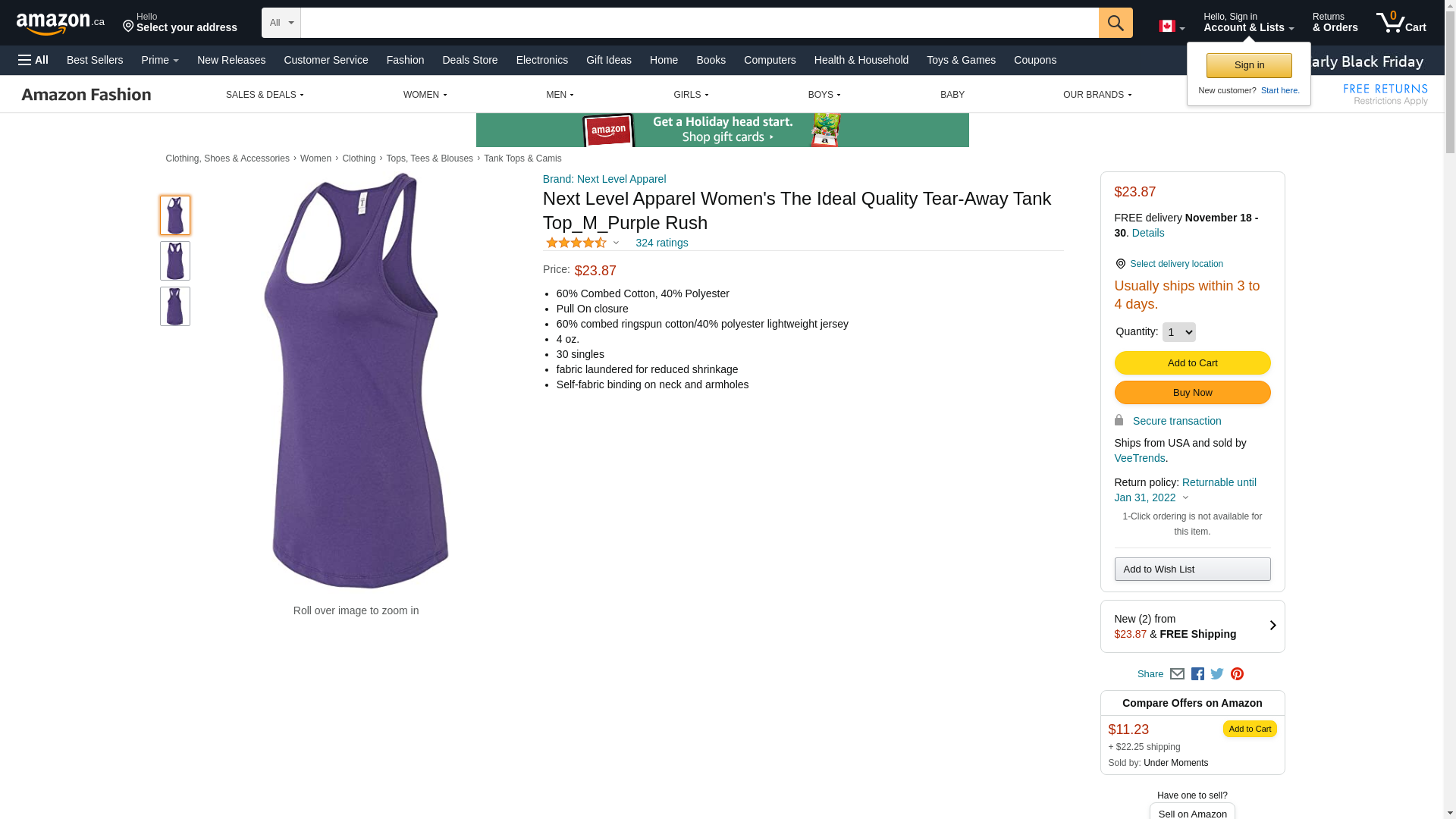Open the Deals Store tab

469,60
